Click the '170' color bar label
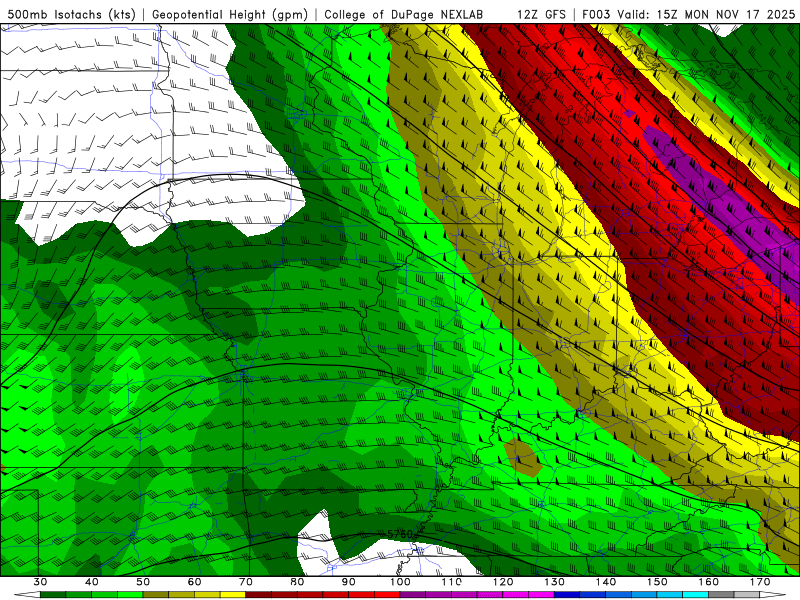Viewport: 800px width, 600px height. [760, 582]
